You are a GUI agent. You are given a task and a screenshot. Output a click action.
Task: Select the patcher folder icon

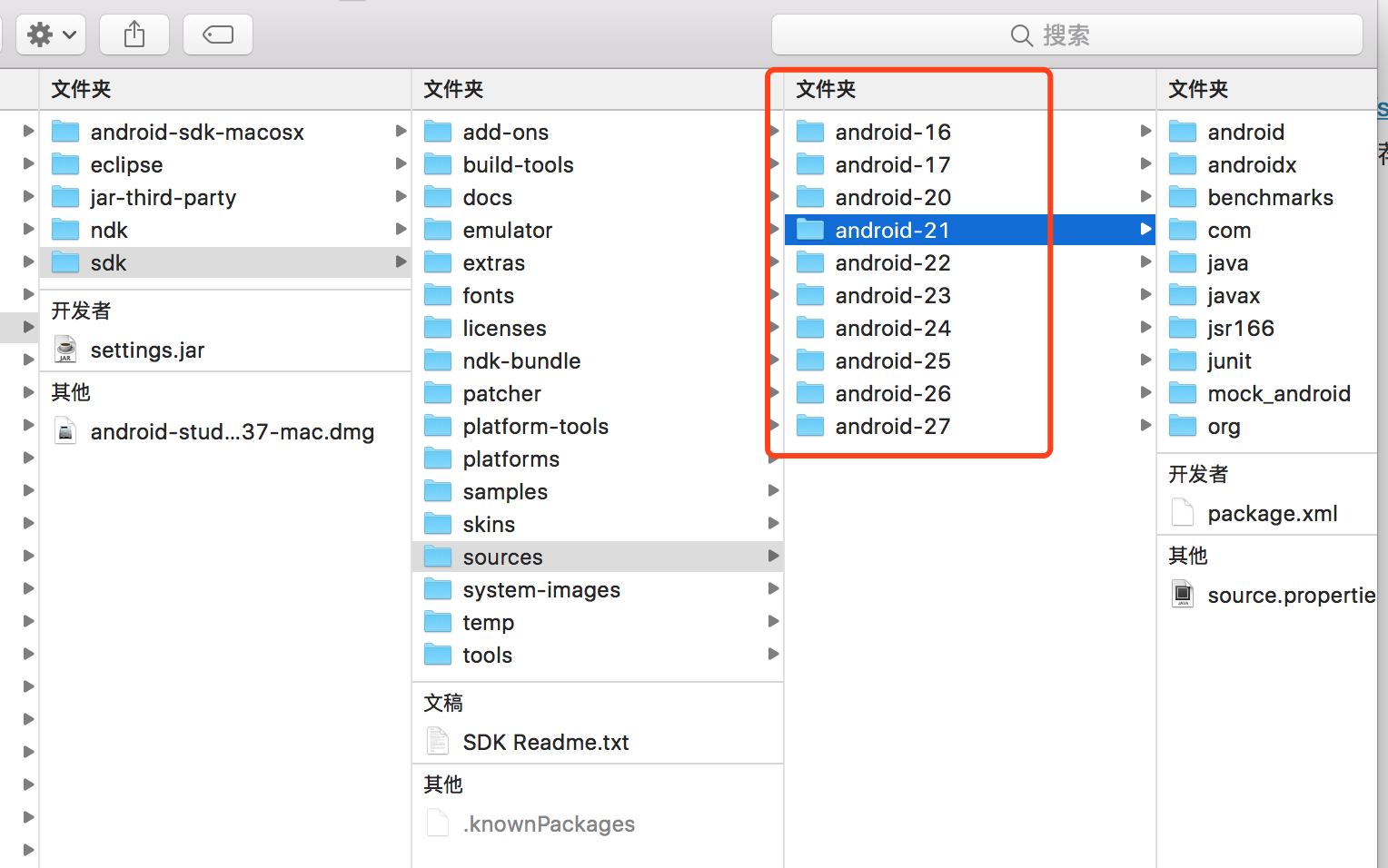[x=438, y=394]
